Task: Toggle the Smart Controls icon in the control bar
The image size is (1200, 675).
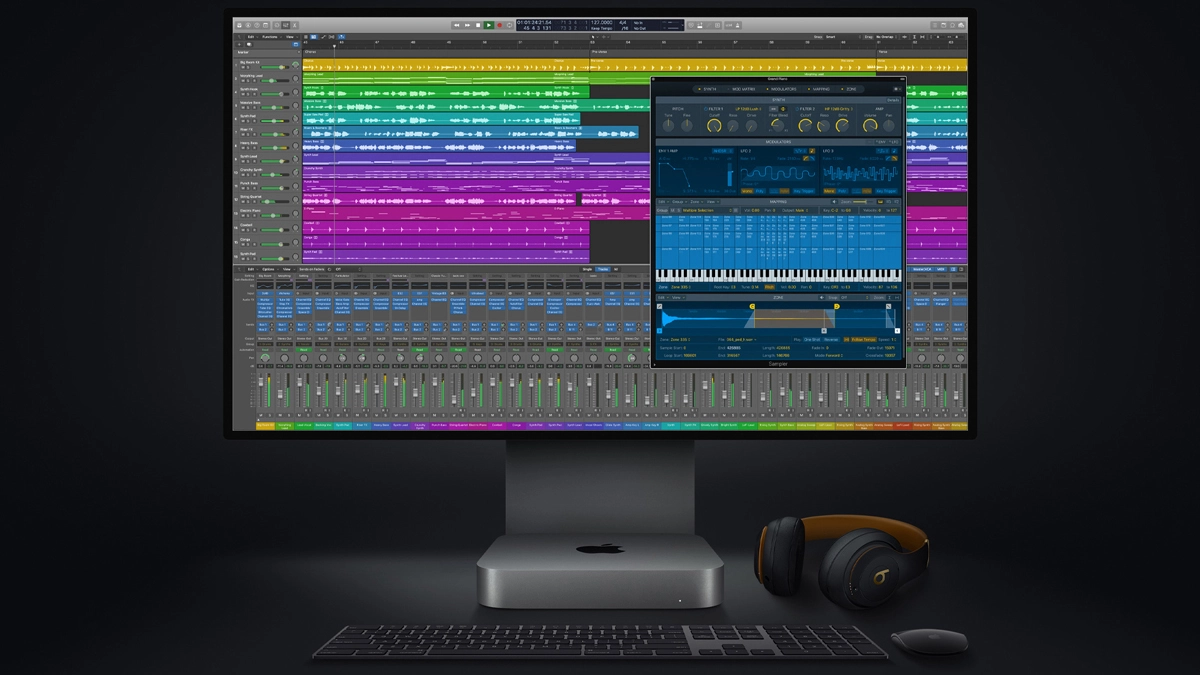Action: [277, 25]
